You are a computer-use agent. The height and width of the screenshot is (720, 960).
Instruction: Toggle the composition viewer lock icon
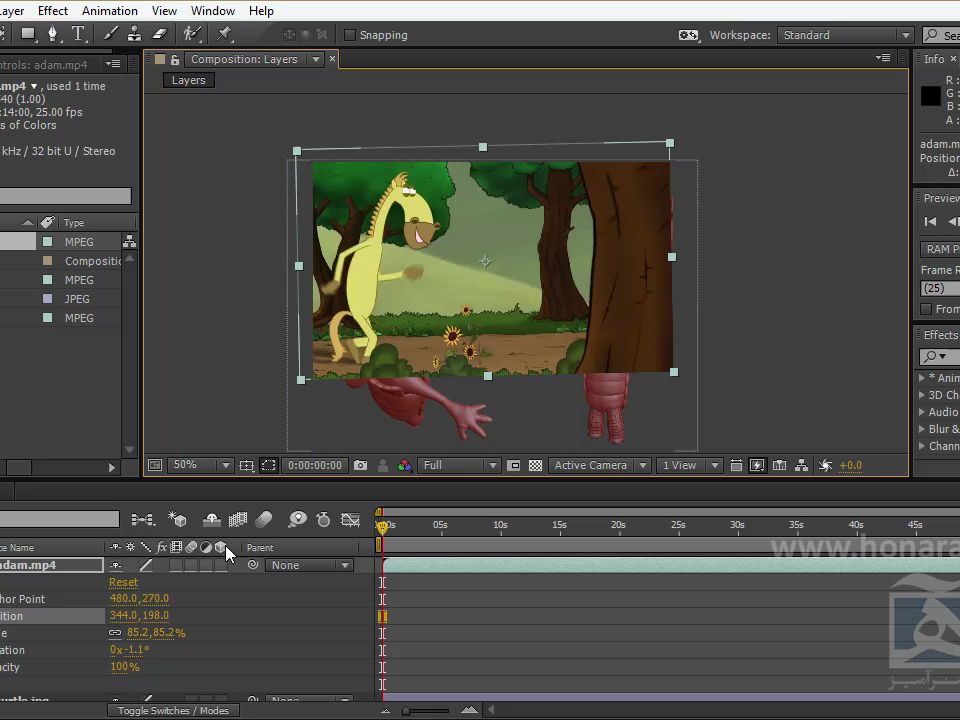coord(175,59)
